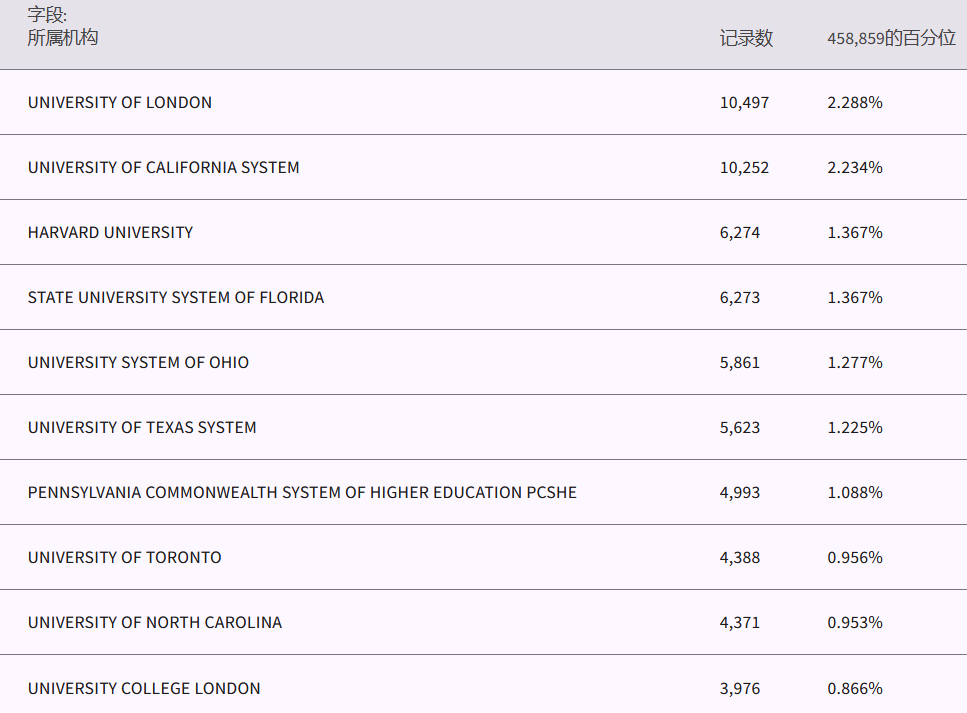Click the 0.866% percentage value

[855, 688]
